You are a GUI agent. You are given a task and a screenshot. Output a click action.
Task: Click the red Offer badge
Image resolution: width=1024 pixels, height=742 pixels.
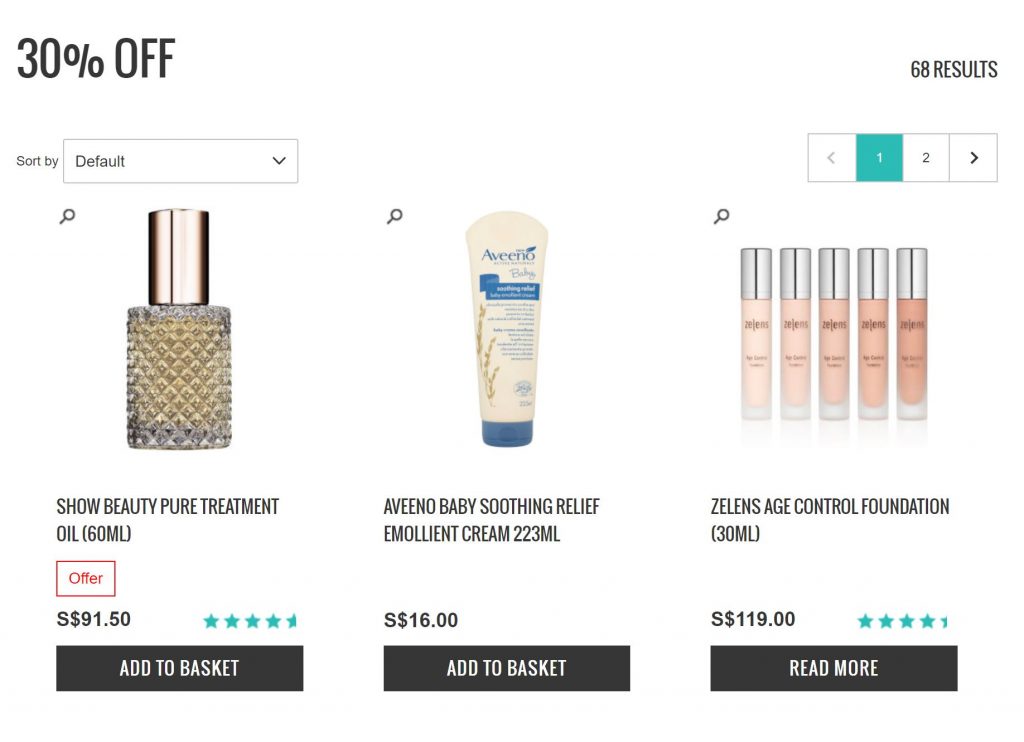(x=86, y=578)
